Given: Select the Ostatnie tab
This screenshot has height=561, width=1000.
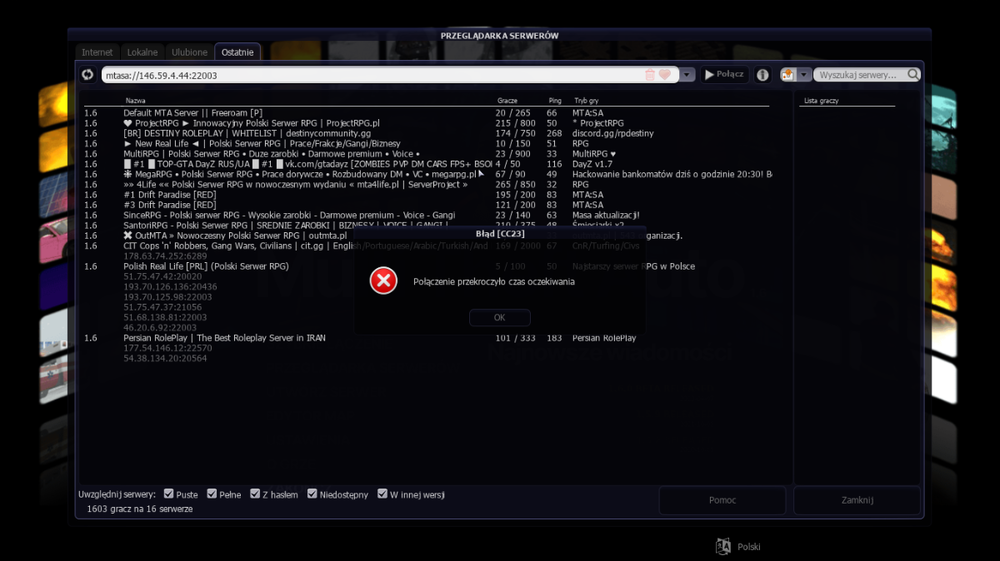Looking at the screenshot, I should 237,52.
